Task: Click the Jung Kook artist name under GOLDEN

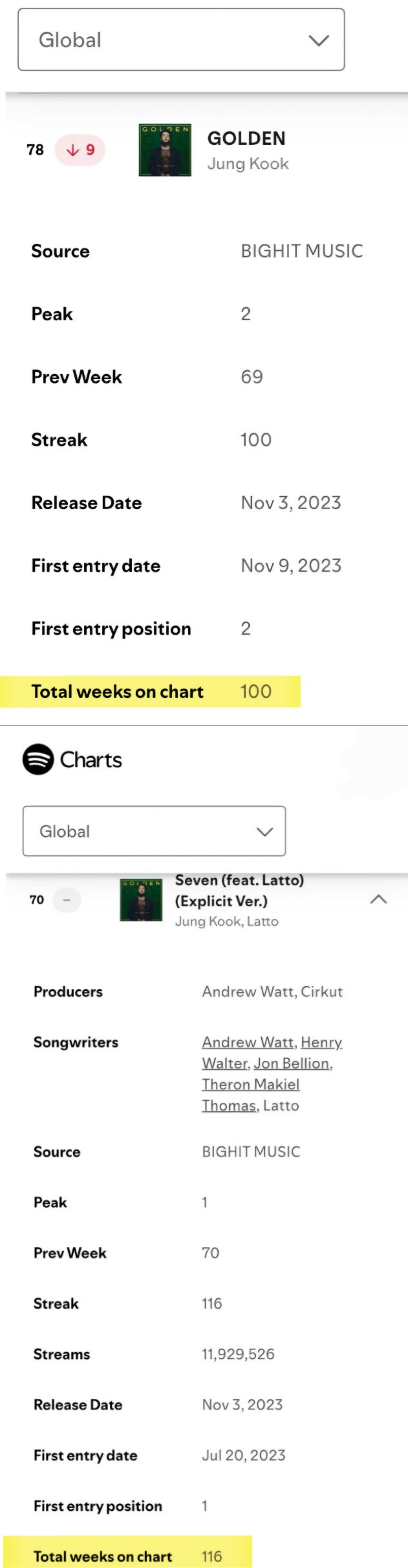Action: (248, 164)
